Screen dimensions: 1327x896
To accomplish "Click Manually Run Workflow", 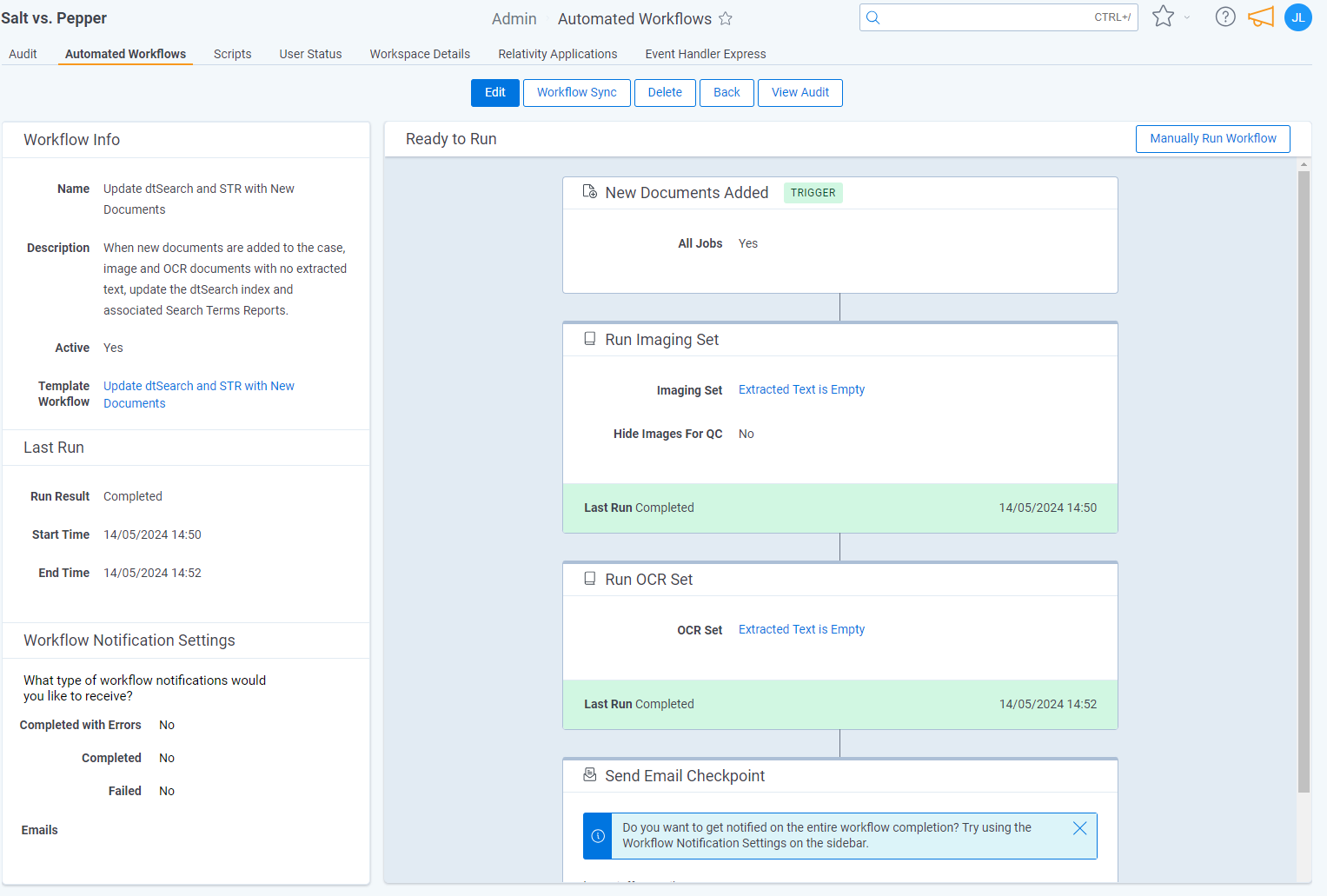I will pos(1213,139).
